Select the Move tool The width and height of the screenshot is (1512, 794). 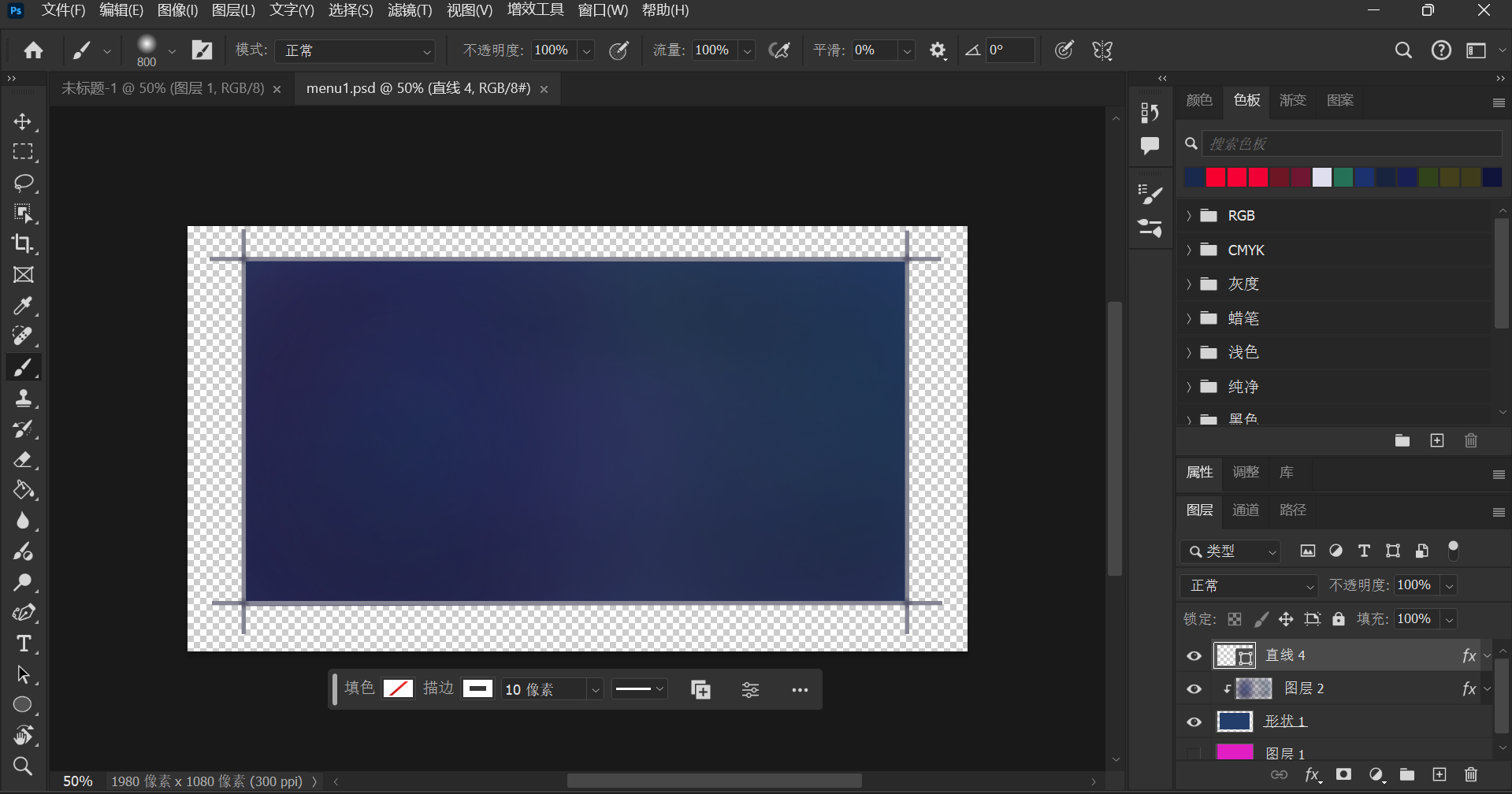pos(23,121)
